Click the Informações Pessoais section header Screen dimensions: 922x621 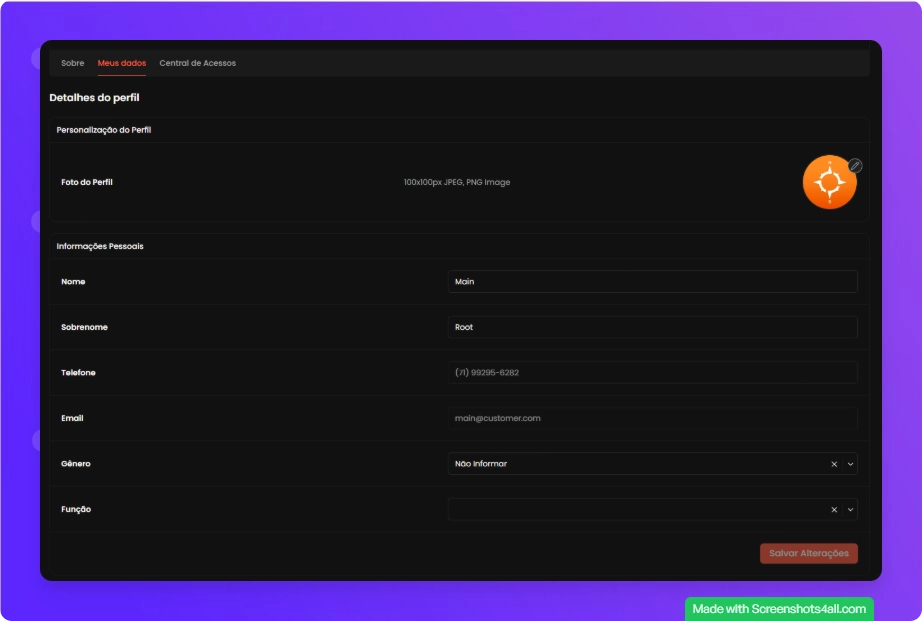click(x=100, y=246)
